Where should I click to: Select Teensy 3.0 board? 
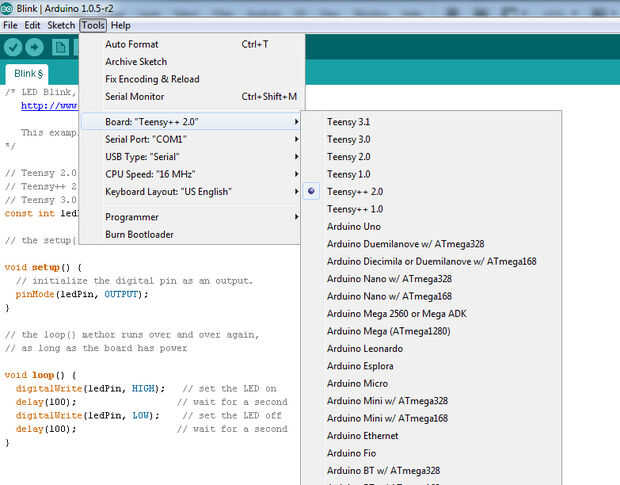pos(431,139)
